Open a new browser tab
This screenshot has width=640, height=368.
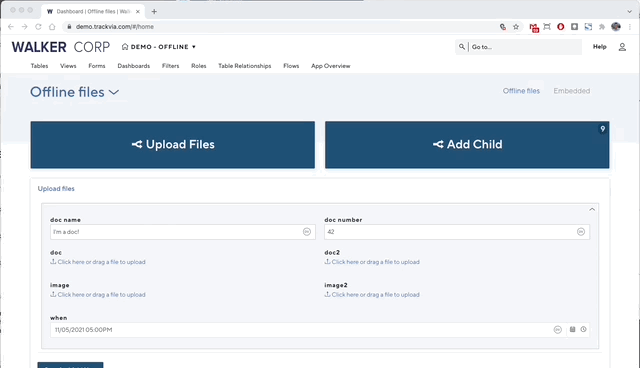[154, 11]
